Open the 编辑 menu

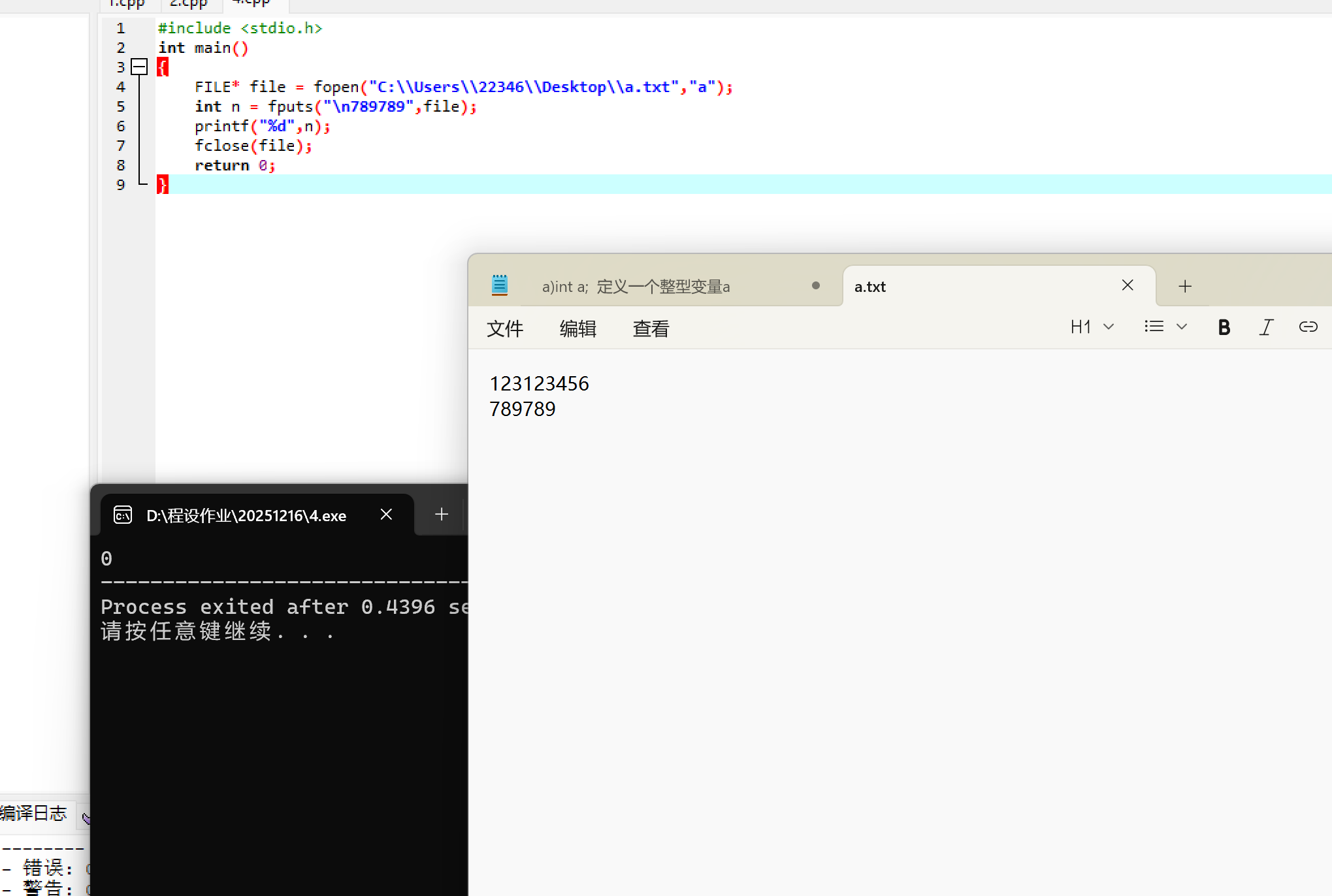[x=578, y=328]
